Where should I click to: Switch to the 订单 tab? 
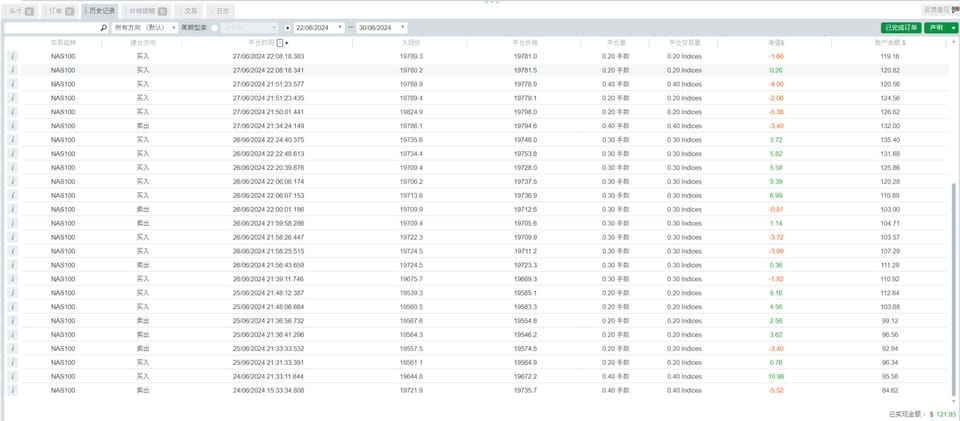62,10
